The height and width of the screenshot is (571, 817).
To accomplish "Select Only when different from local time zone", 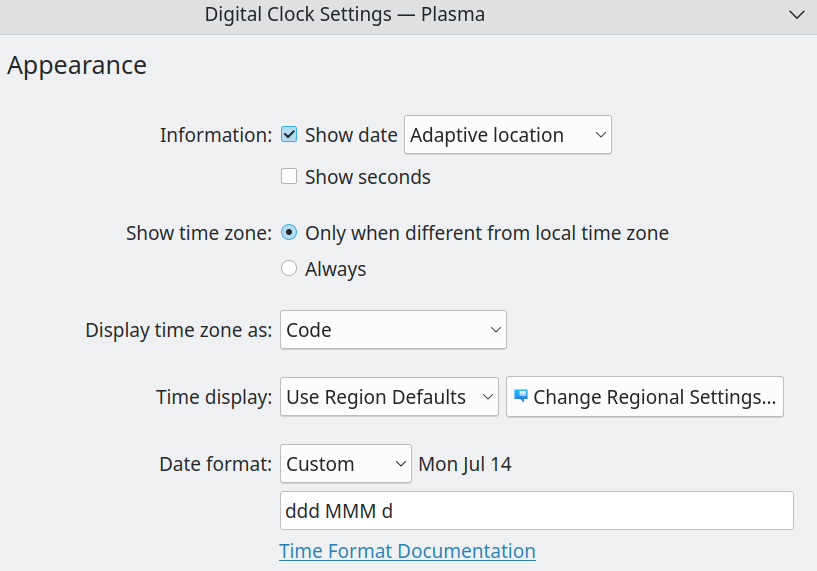I will (x=289, y=232).
